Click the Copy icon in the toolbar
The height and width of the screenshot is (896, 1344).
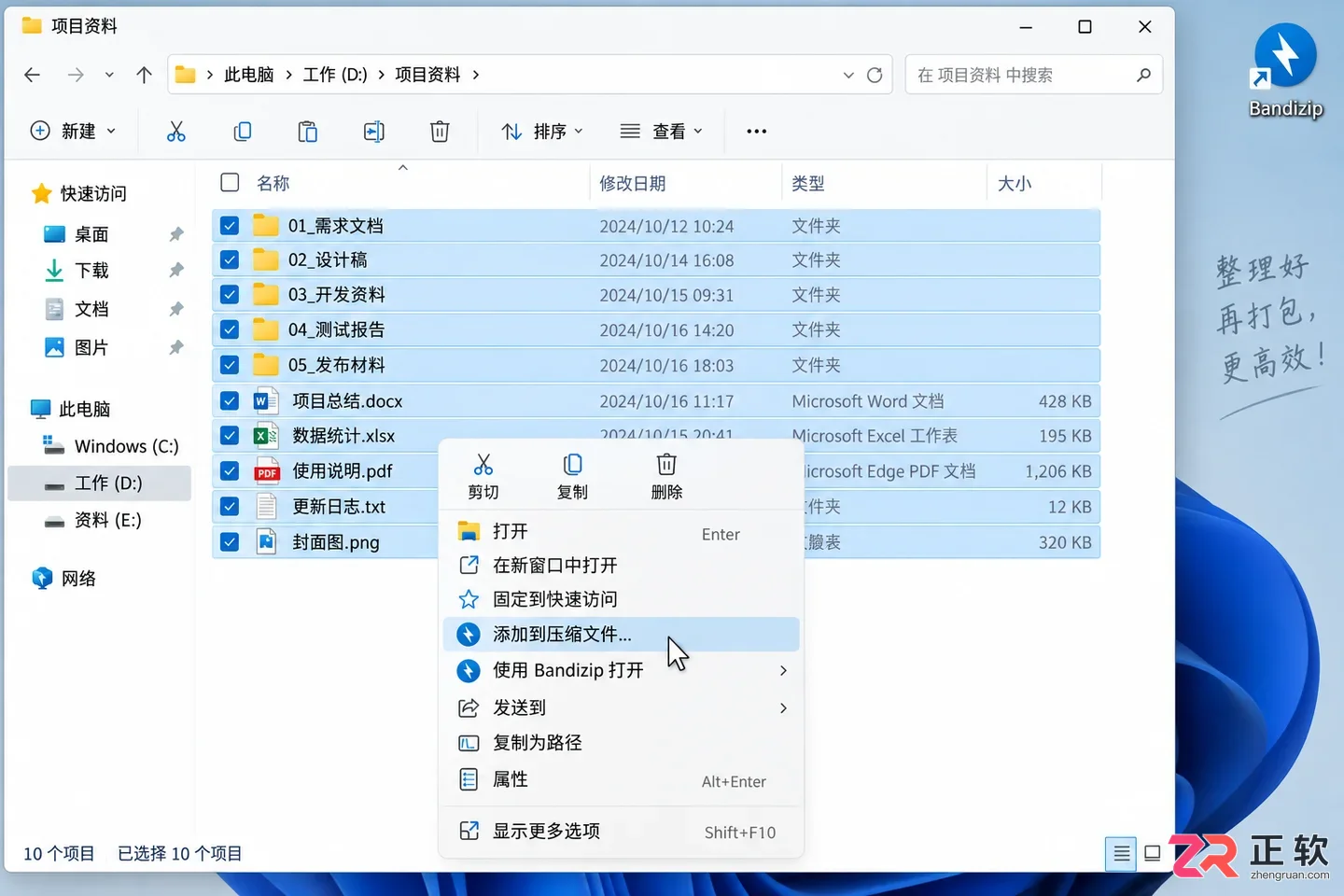point(242,132)
